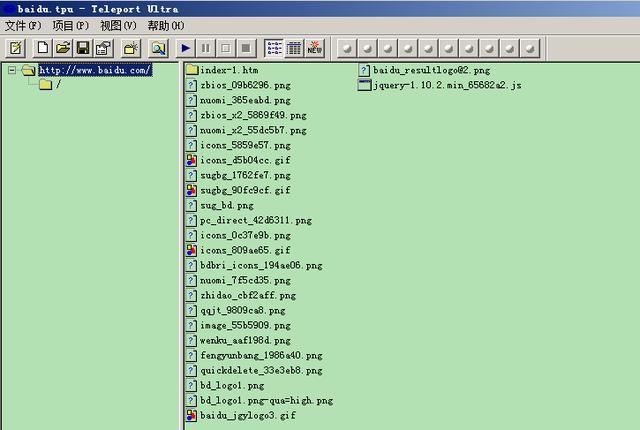Screen dimensions: 640x430
Task: Click the open folder toolbar icon
Action: click(63, 48)
